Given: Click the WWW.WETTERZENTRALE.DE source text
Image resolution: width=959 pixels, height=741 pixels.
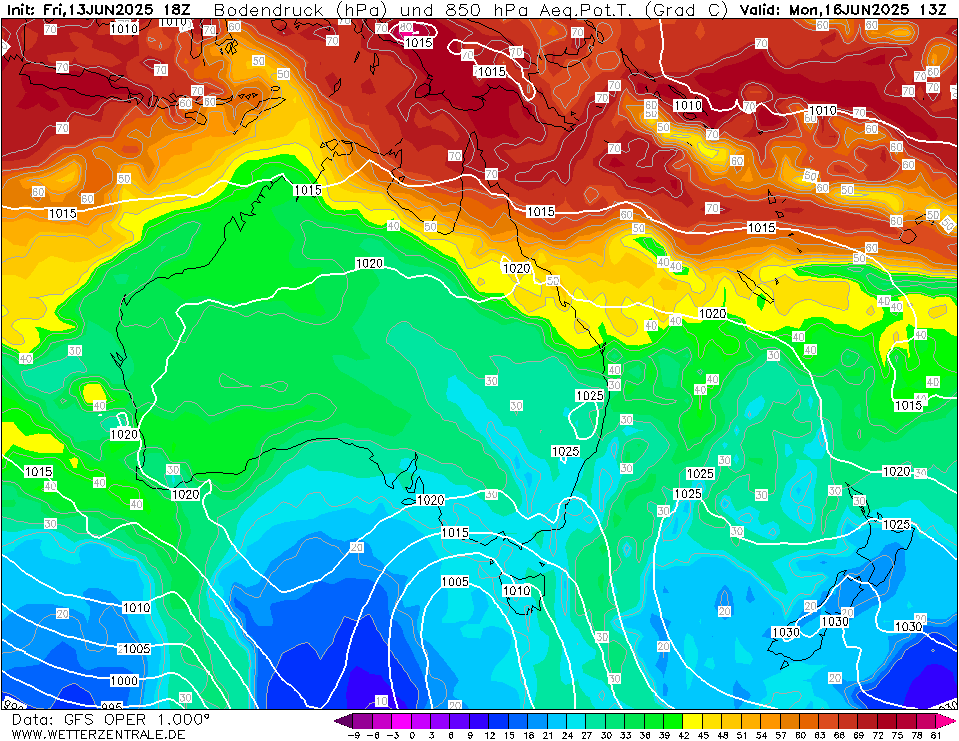Looking at the screenshot, I should [x=98, y=734].
